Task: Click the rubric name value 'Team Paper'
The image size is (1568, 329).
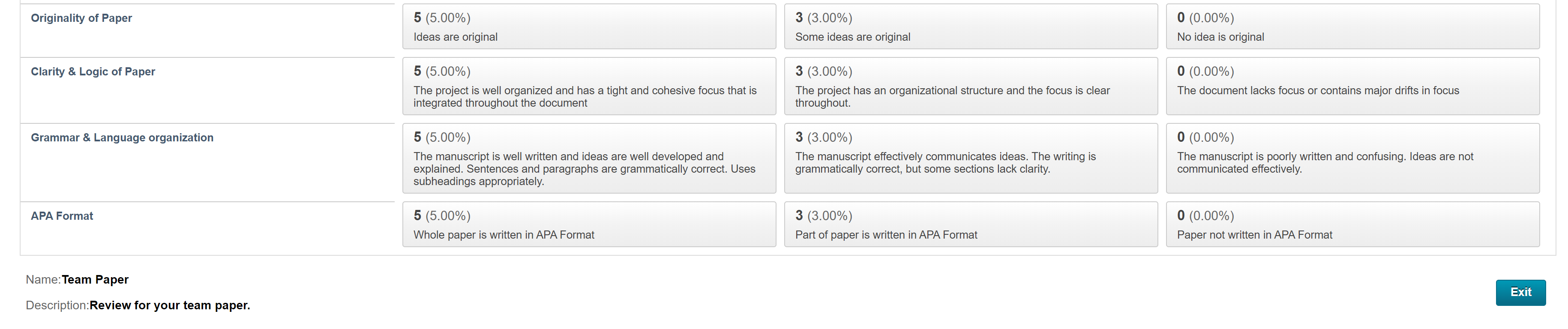Action: coord(95,280)
